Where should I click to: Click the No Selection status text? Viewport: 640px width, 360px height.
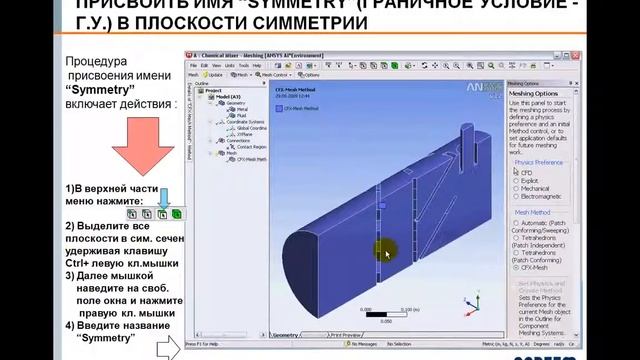[399, 344]
